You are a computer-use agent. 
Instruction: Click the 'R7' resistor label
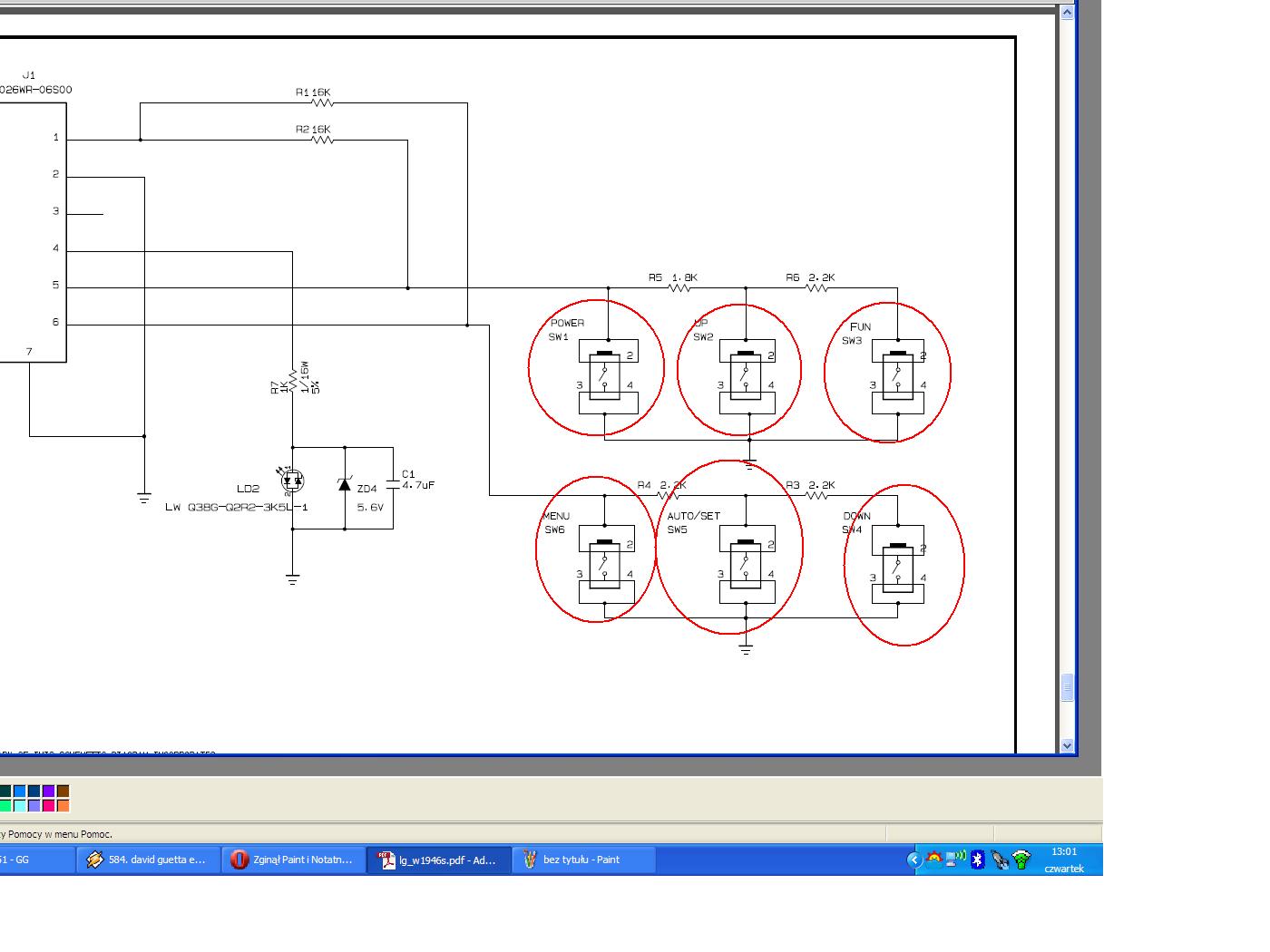pyautogui.click(x=276, y=387)
